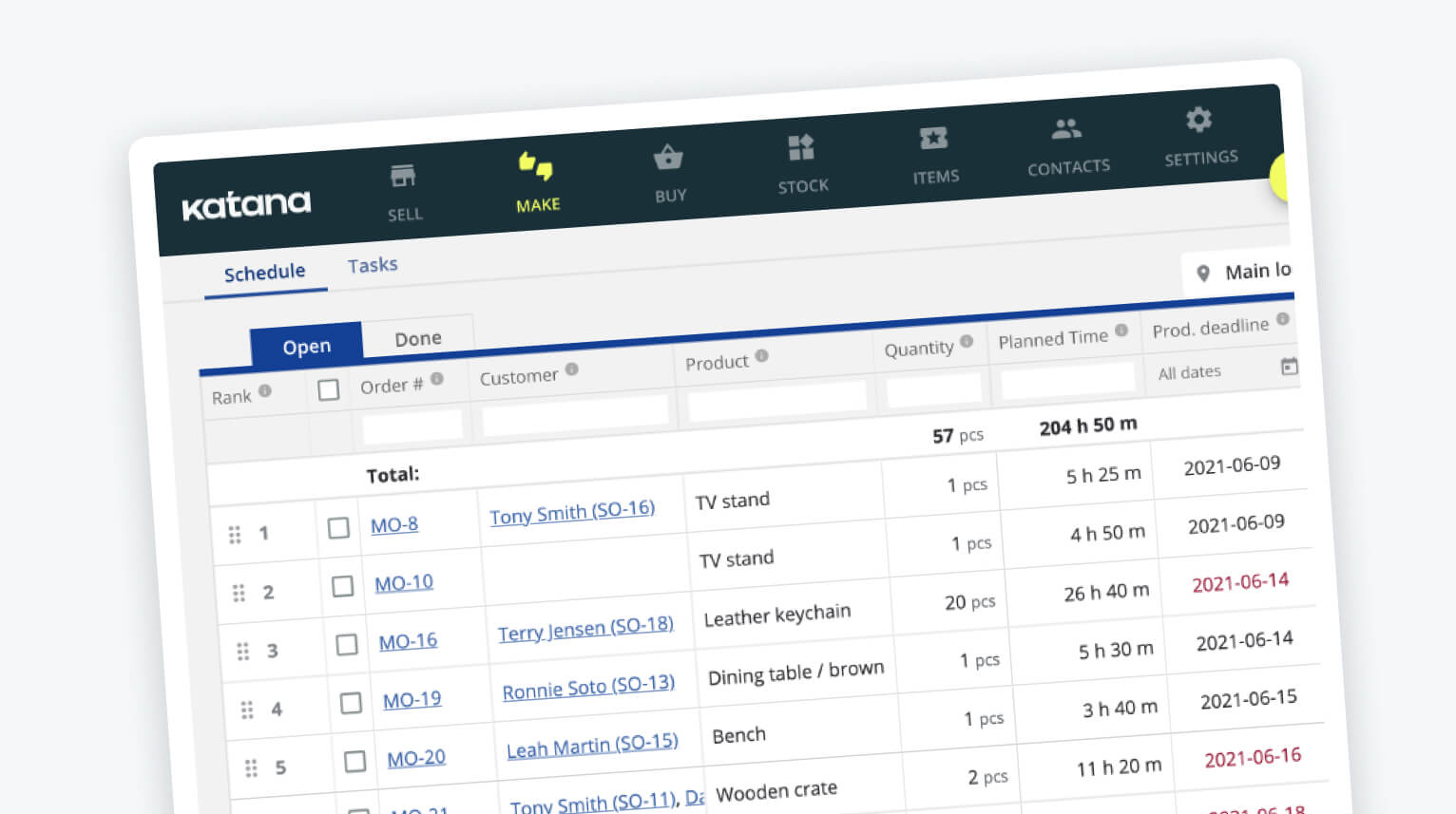Open the Settings gear icon
Image resolution: width=1456 pixels, height=814 pixels.
1198,120
